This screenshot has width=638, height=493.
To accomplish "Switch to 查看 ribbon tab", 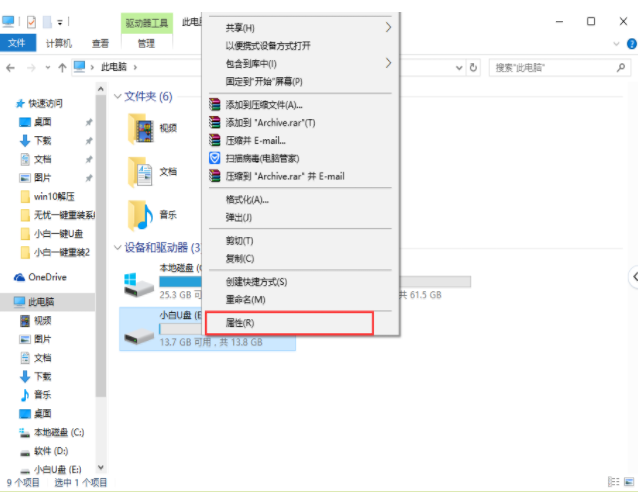I will [100, 43].
